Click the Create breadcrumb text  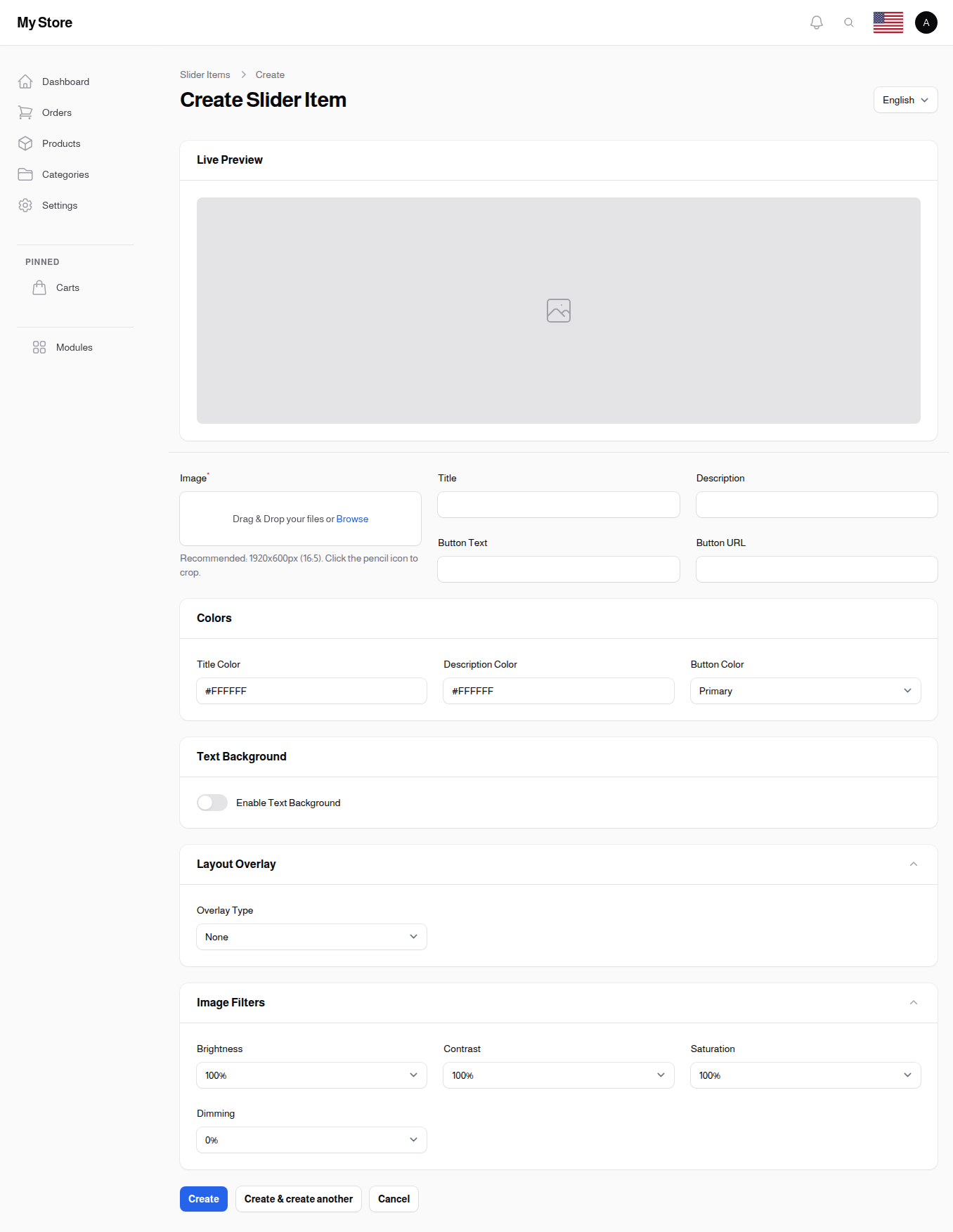270,74
